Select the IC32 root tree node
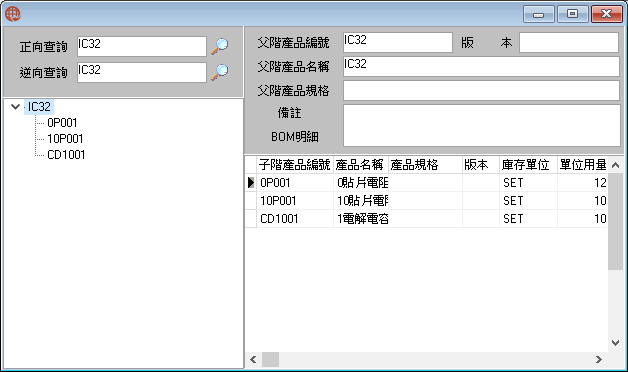 point(39,107)
